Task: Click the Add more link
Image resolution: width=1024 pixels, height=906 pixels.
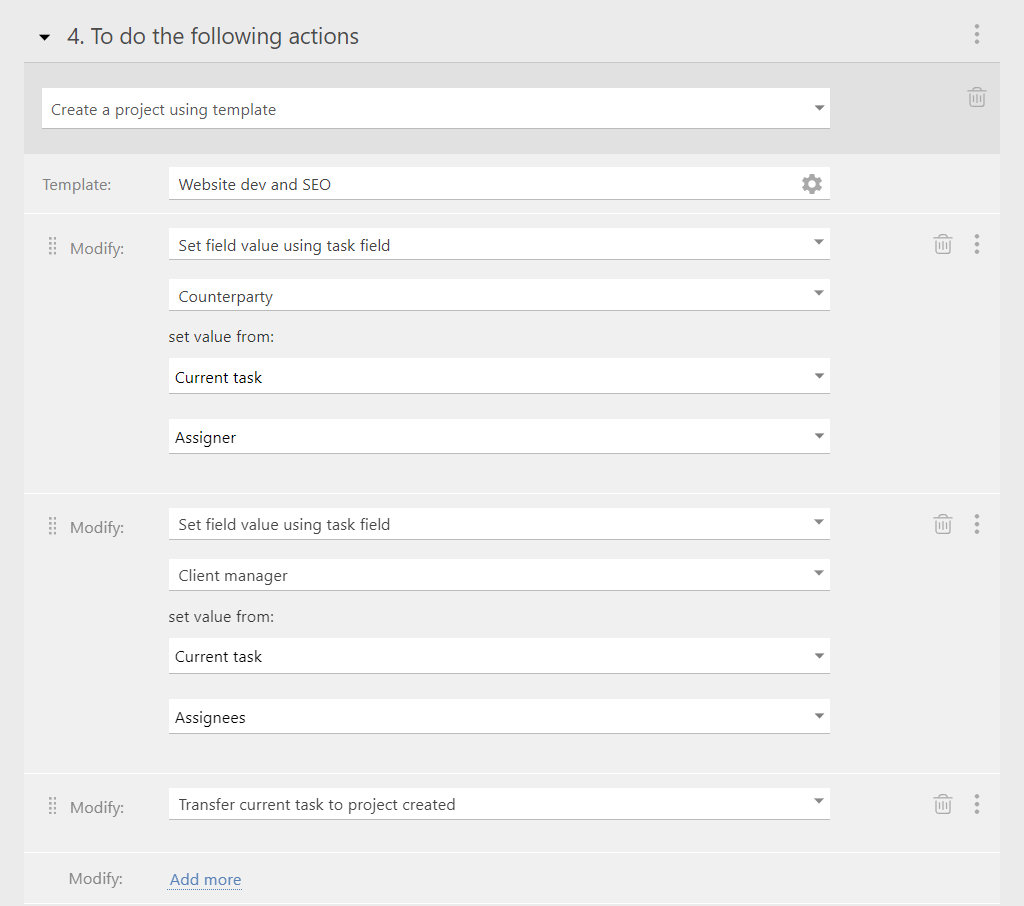Action: [x=205, y=879]
